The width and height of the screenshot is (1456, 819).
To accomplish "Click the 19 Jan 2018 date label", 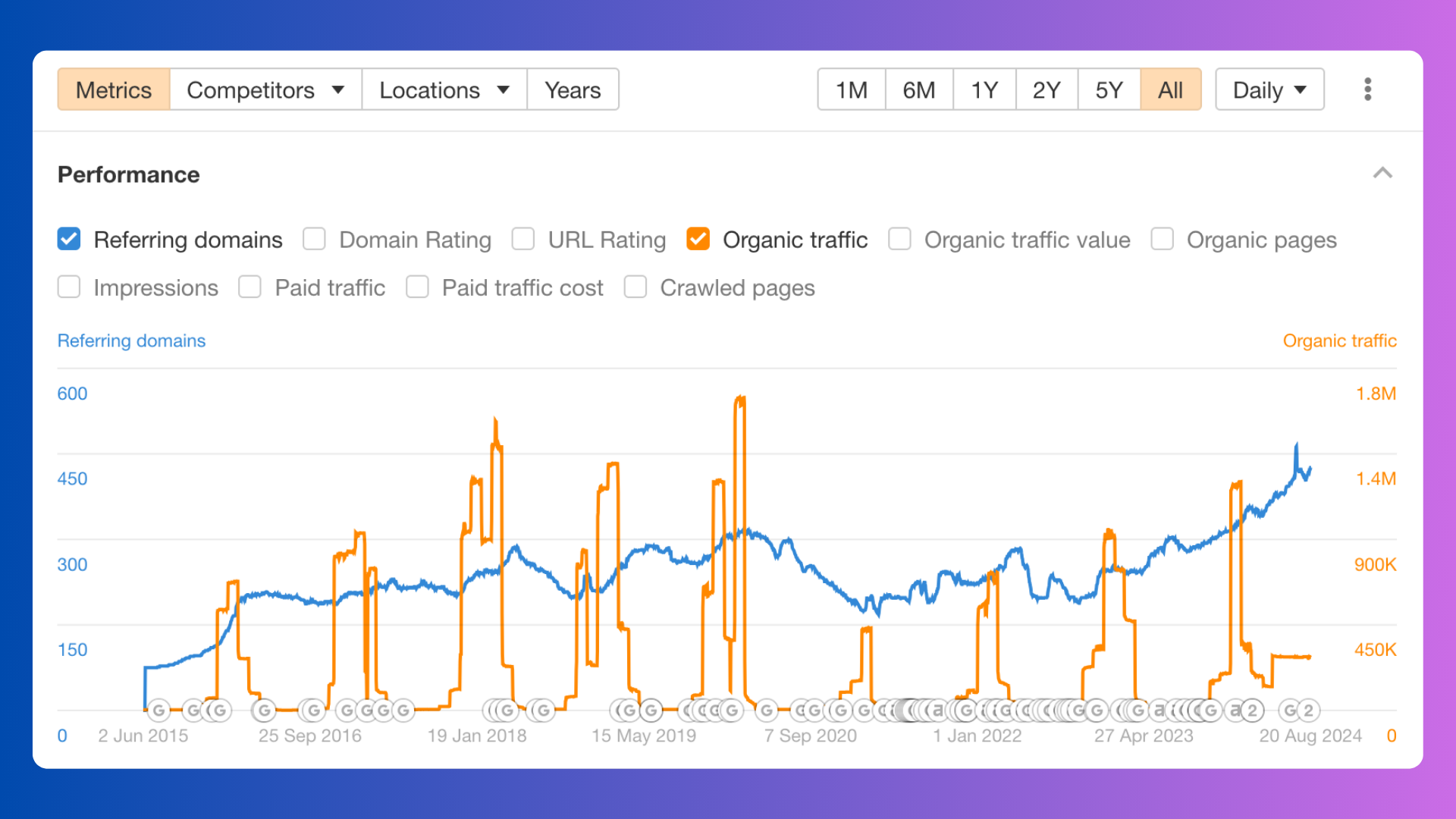I will (477, 736).
